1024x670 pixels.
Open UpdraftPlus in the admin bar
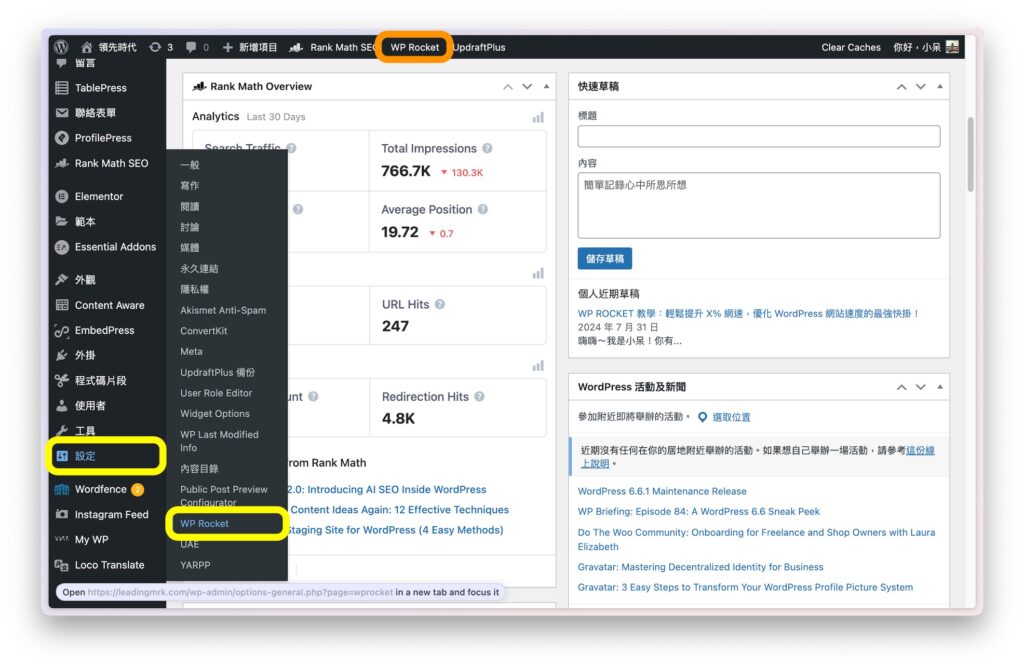point(479,47)
